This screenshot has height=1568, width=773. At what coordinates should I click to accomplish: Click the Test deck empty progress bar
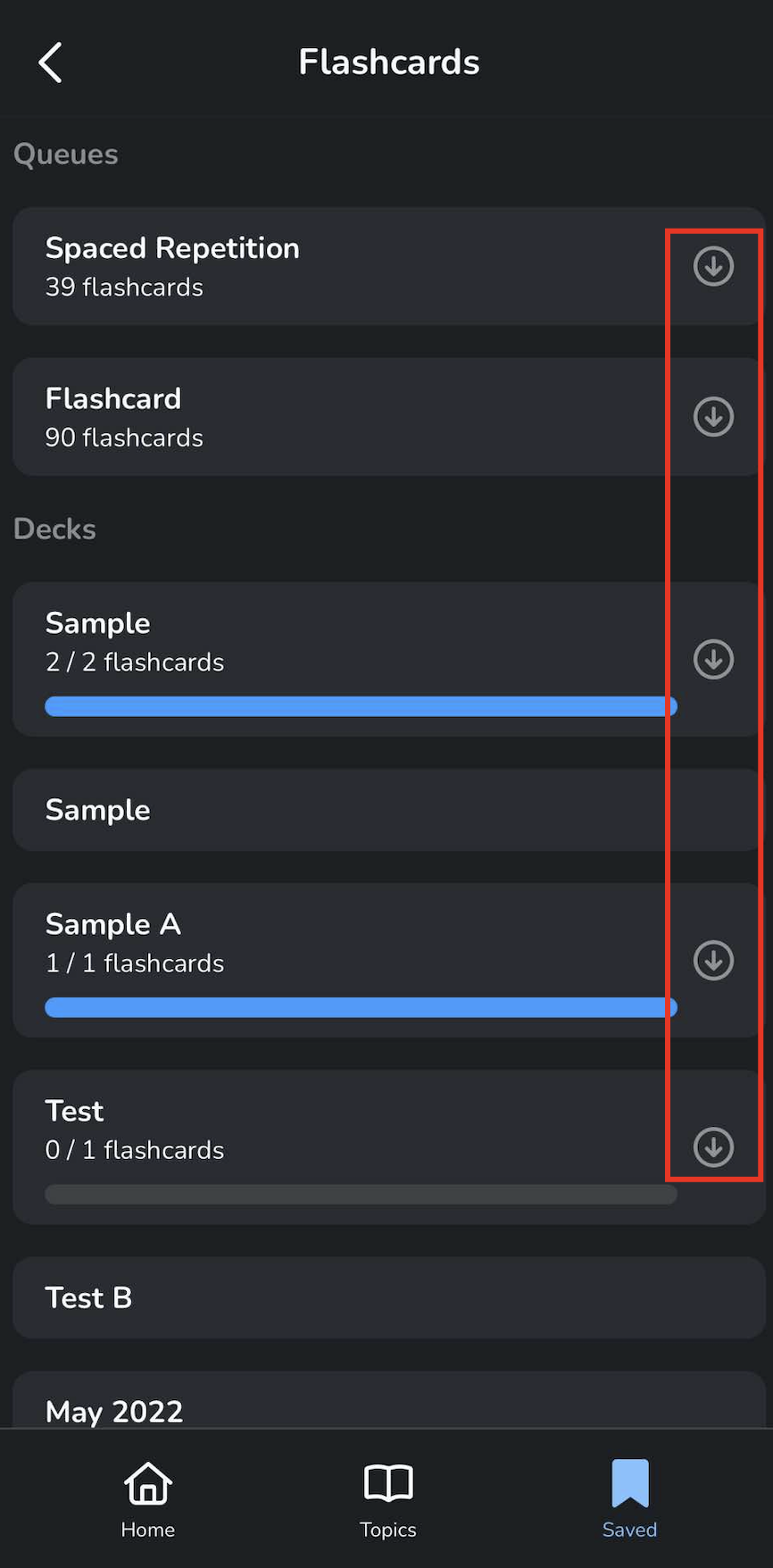[x=361, y=1195]
